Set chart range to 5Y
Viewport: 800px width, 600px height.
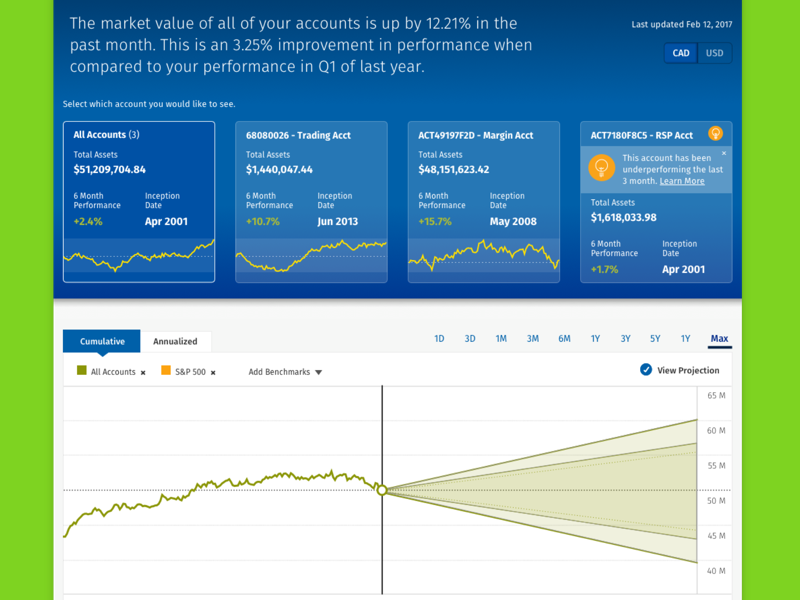click(655, 339)
